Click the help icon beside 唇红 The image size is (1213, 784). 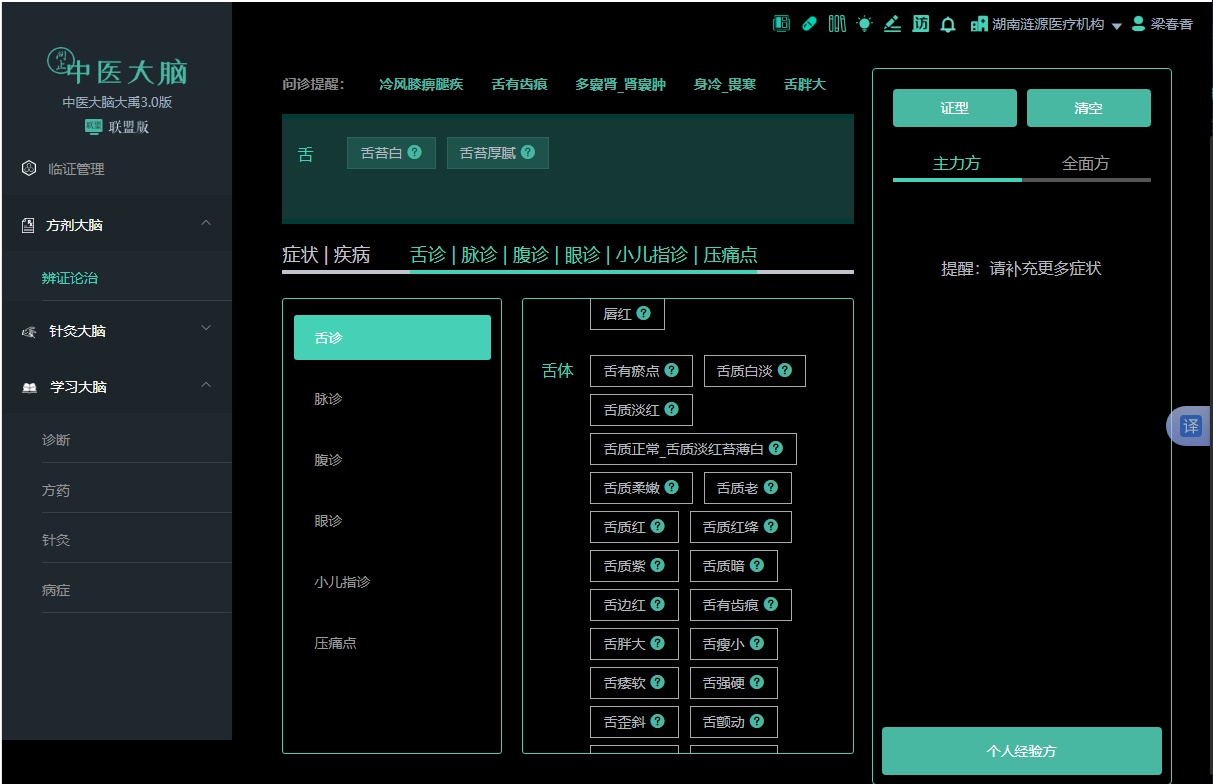[x=643, y=313]
